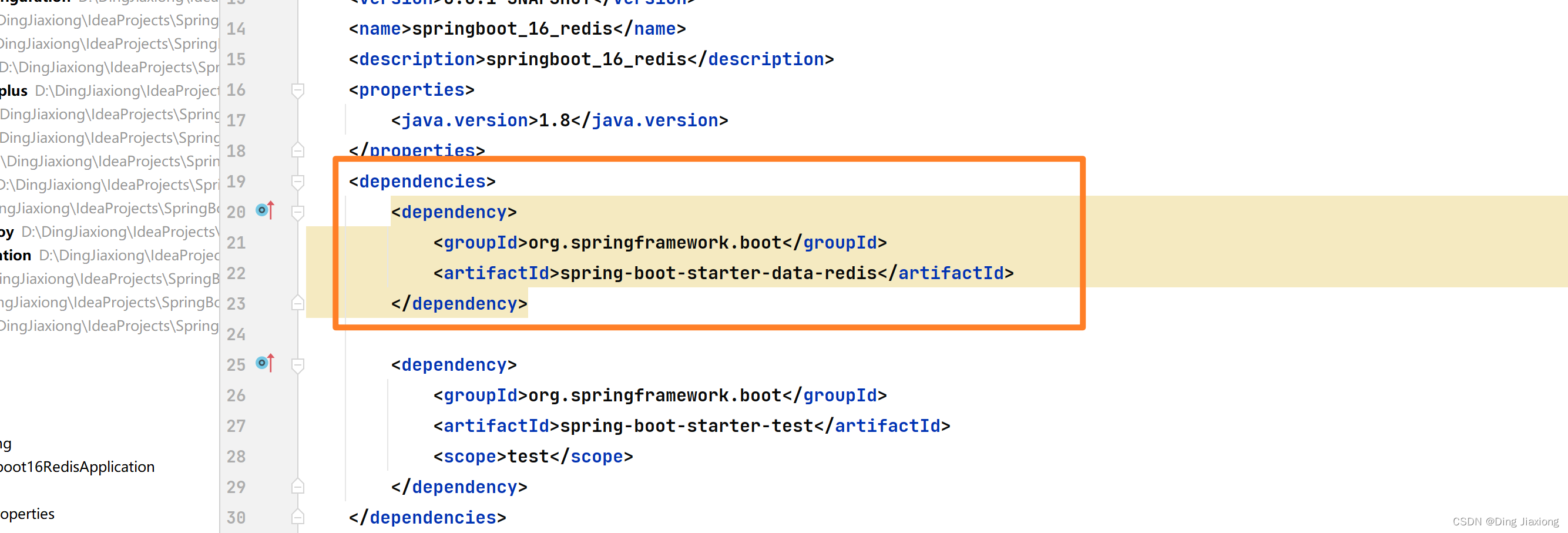
Task: Click the closing dependency tag on line 23
Action: (459, 303)
